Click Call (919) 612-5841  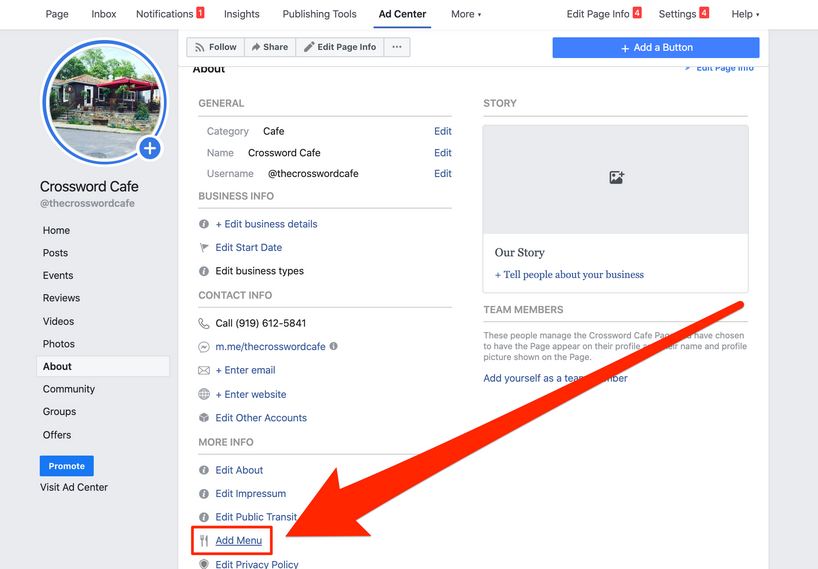click(x=261, y=323)
